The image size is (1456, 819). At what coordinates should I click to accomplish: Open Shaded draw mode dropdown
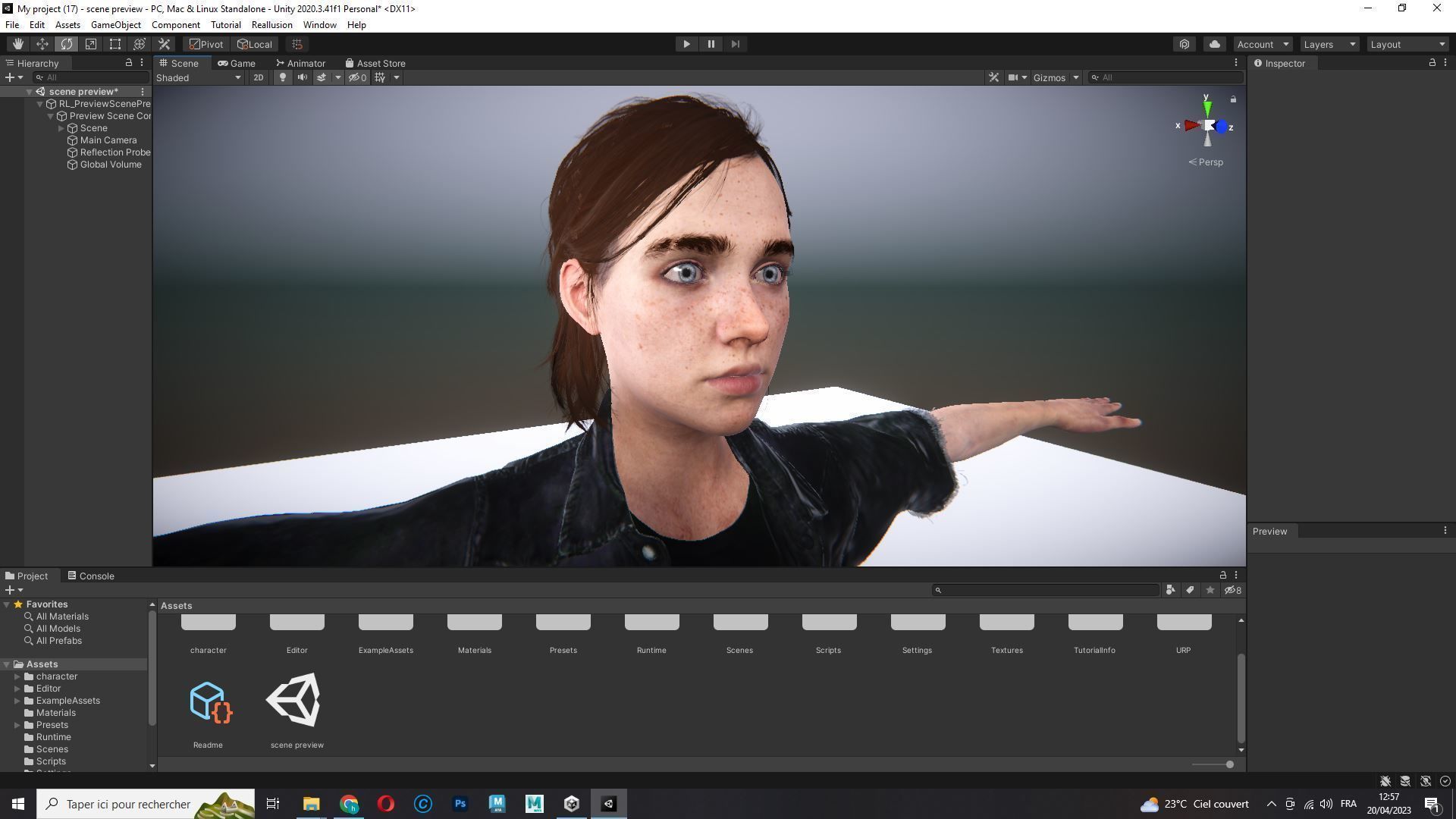click(x=199, y=77)
